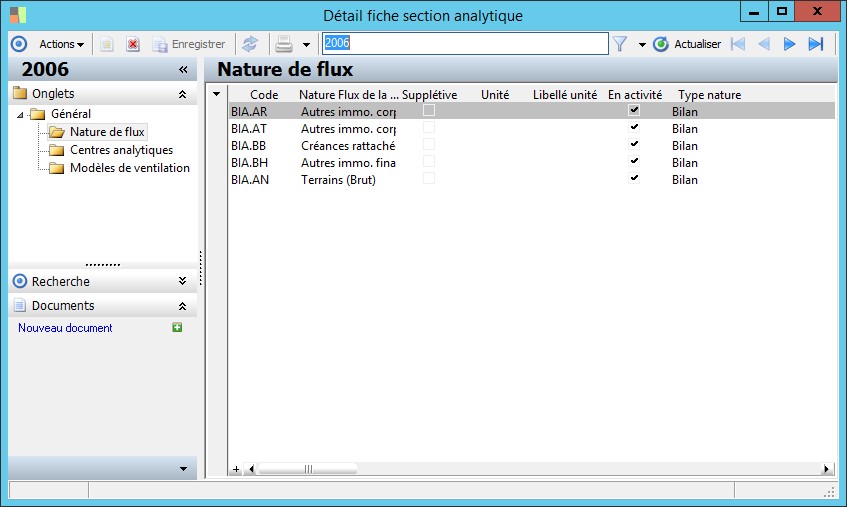
Task: Click the Autres immo. fina cell
Action: (348, 163)
